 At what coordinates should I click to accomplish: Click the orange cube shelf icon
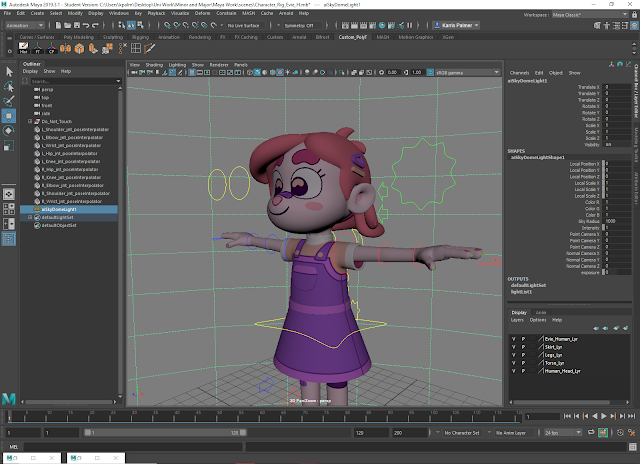[x=79, y=48]
